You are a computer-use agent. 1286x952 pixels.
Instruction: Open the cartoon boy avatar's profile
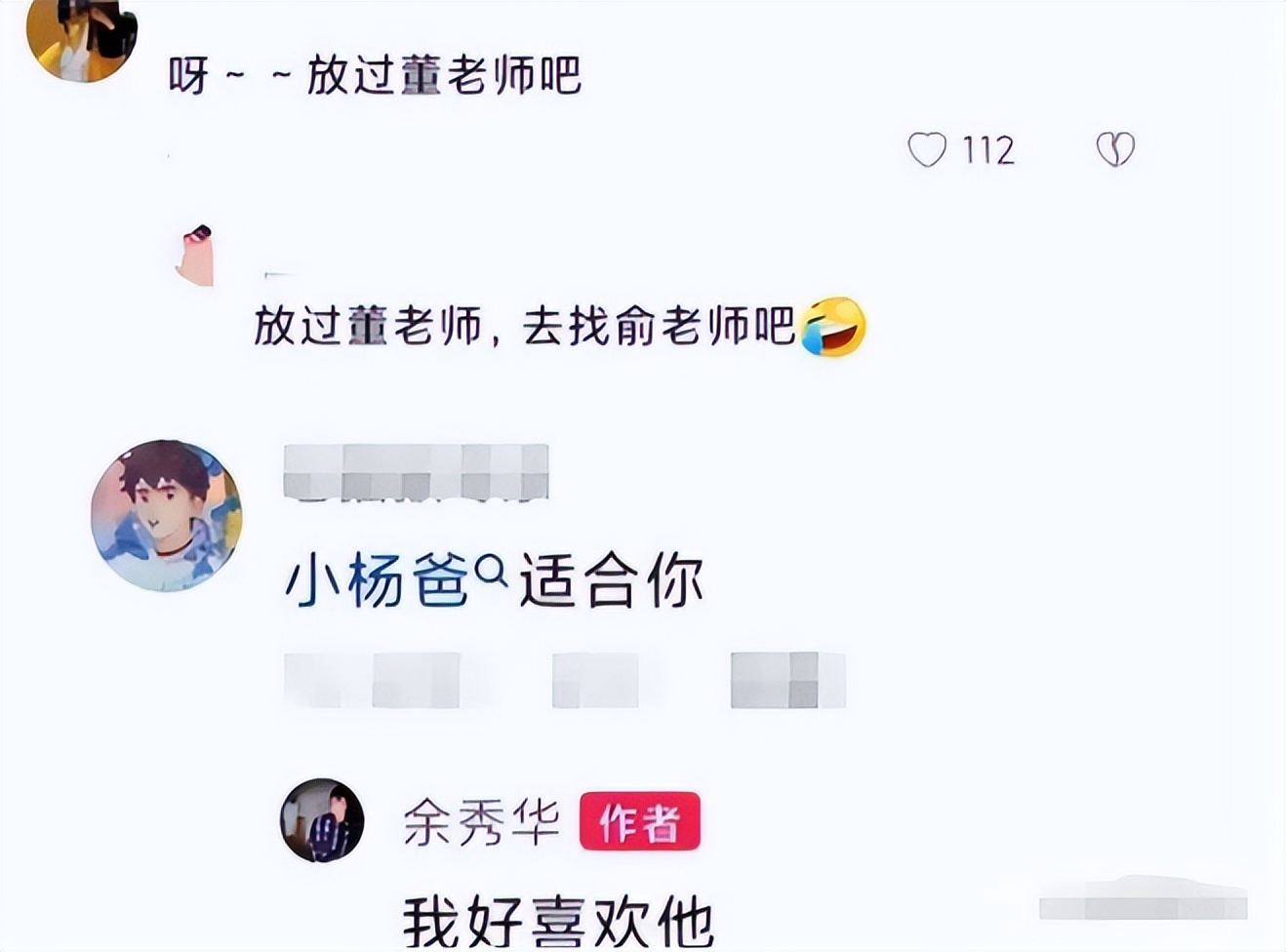coord(166,515)
